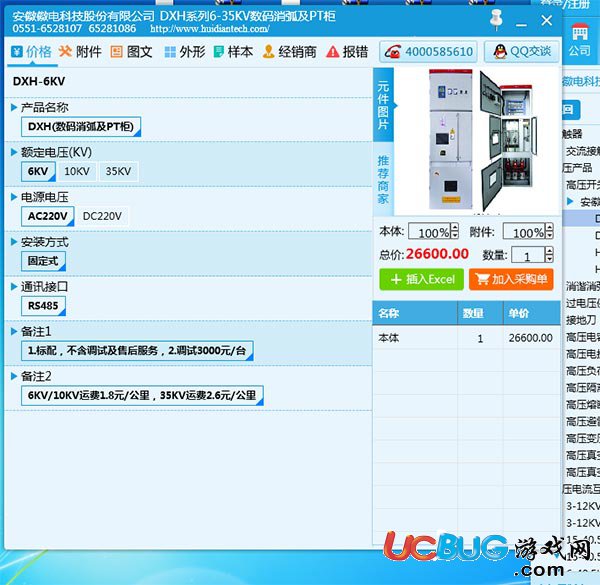Image resolution: width=600 pixels, height=585 pixels.
Task: Switch to the 外形 dimensions tab
Action: [x=185, y=52]
